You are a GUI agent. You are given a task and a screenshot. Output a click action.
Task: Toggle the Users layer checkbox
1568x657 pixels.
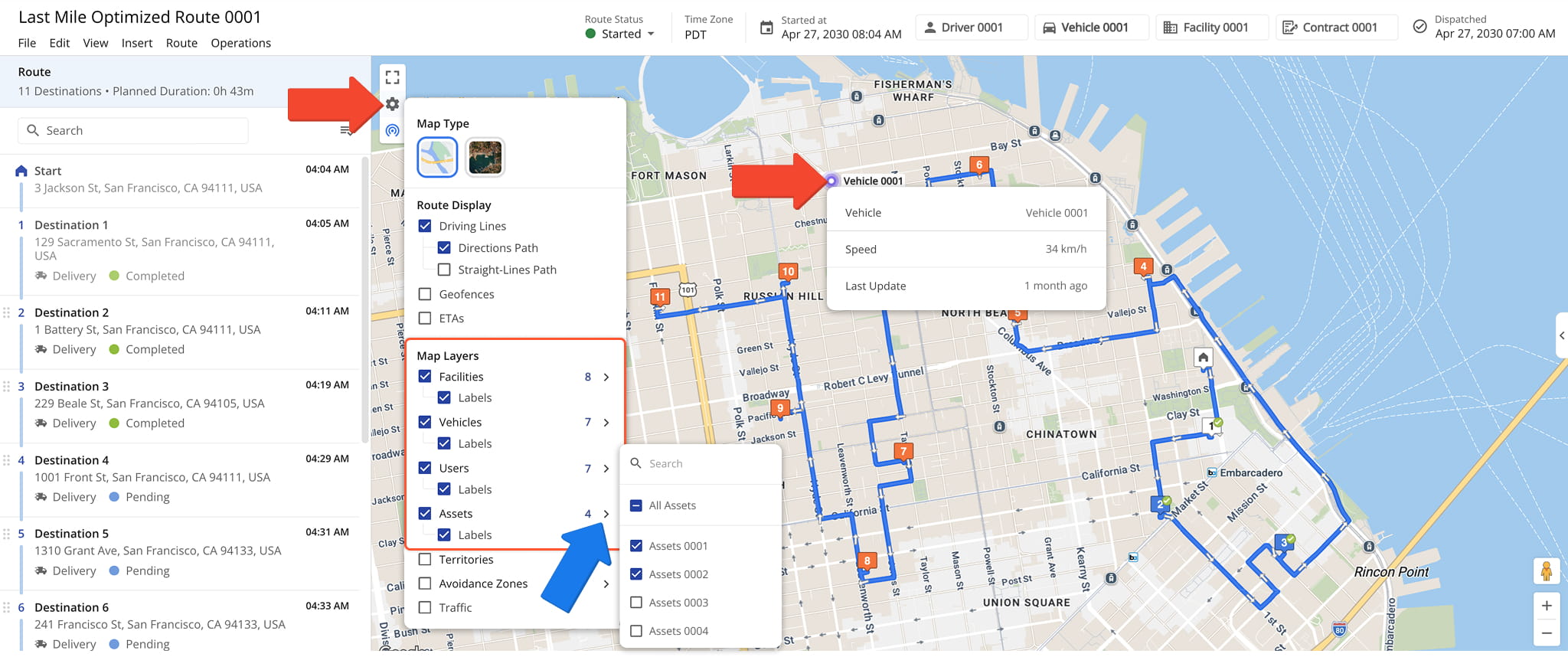425,468
